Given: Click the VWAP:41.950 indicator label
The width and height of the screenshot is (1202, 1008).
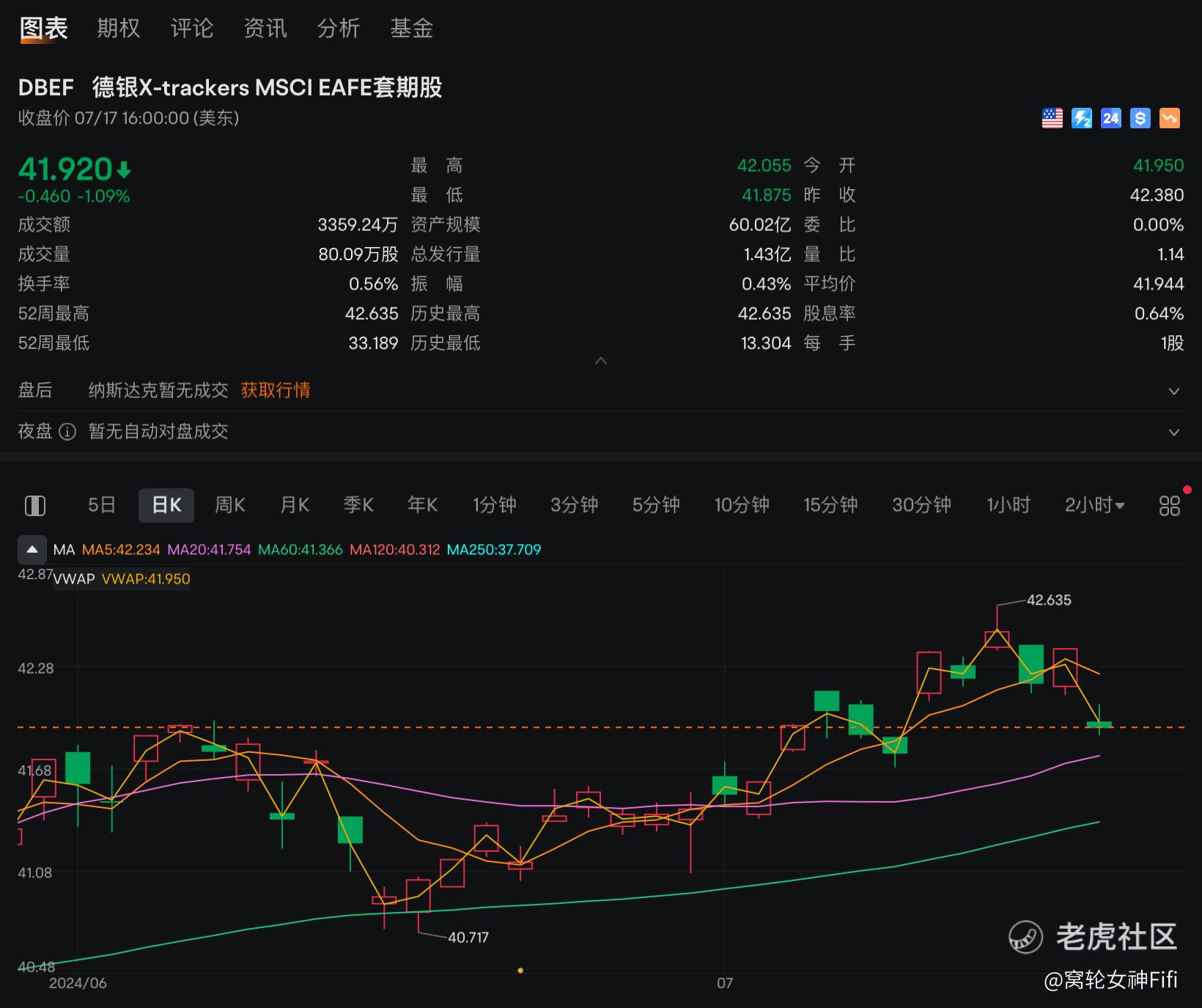Looking at the screenshot, I should (x=146, y=579).
